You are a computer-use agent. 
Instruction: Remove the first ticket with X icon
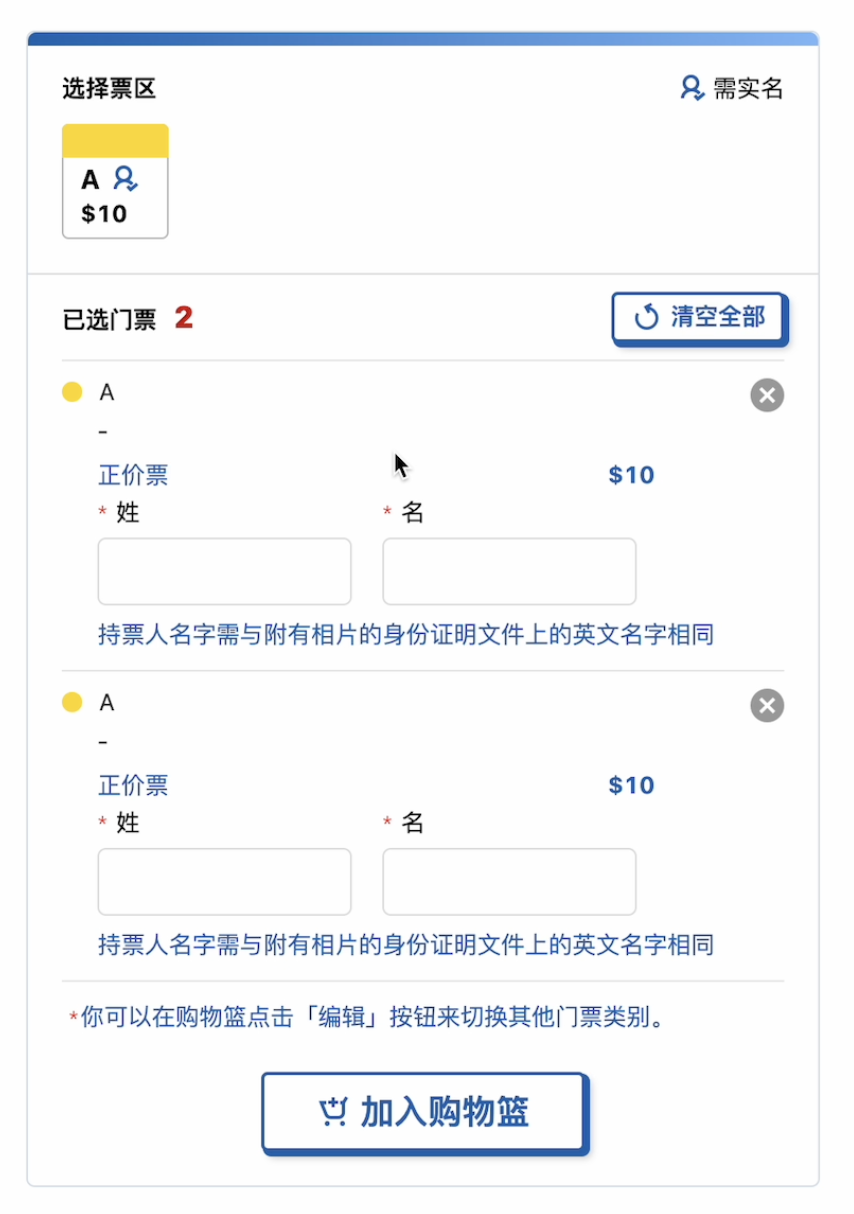tap(767, 396)
